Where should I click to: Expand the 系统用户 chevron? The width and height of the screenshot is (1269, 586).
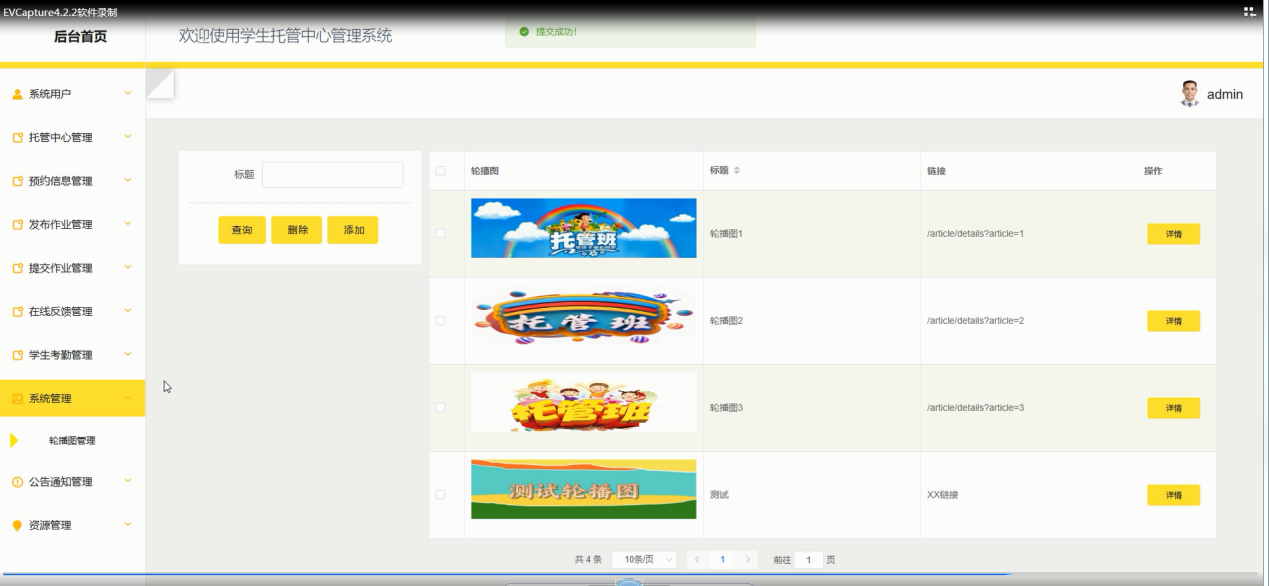coord(127,94)
